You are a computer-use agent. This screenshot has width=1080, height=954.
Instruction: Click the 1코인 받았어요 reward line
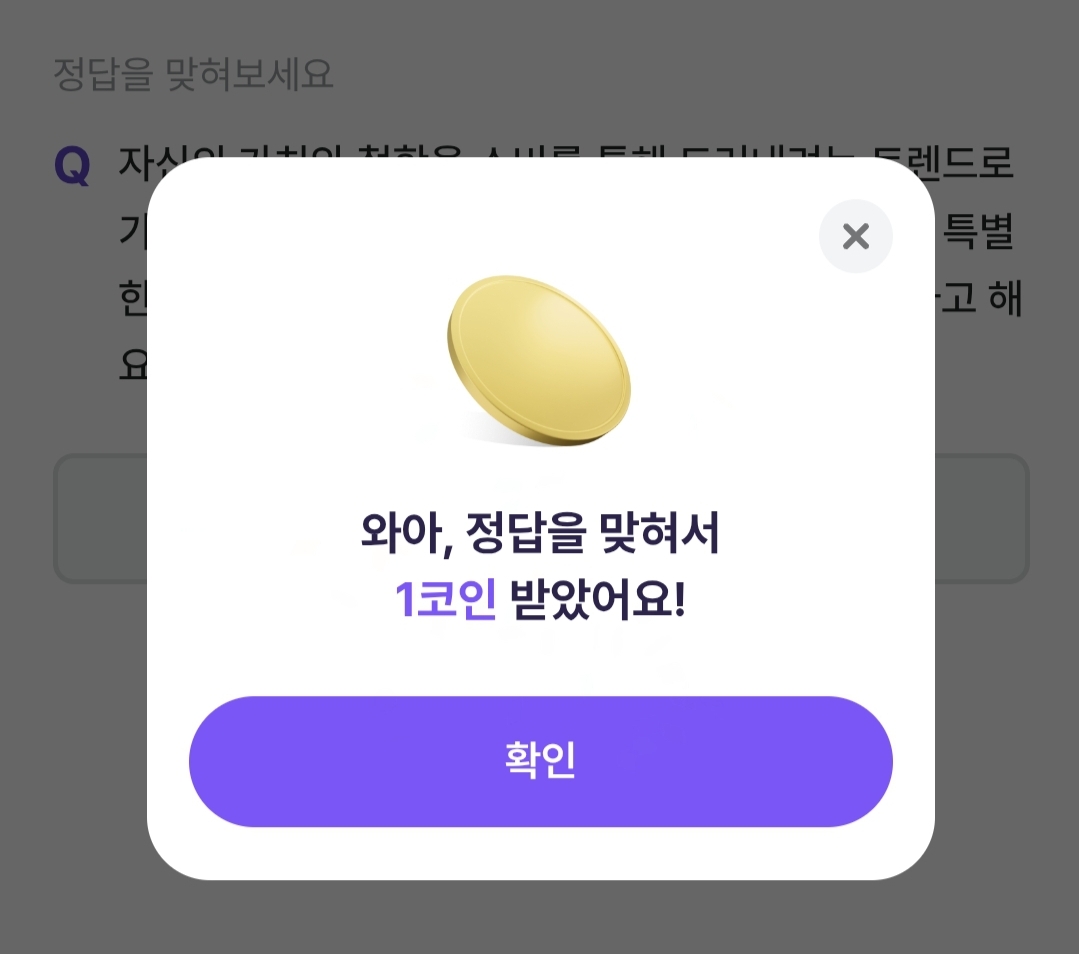tap(540, 596)
